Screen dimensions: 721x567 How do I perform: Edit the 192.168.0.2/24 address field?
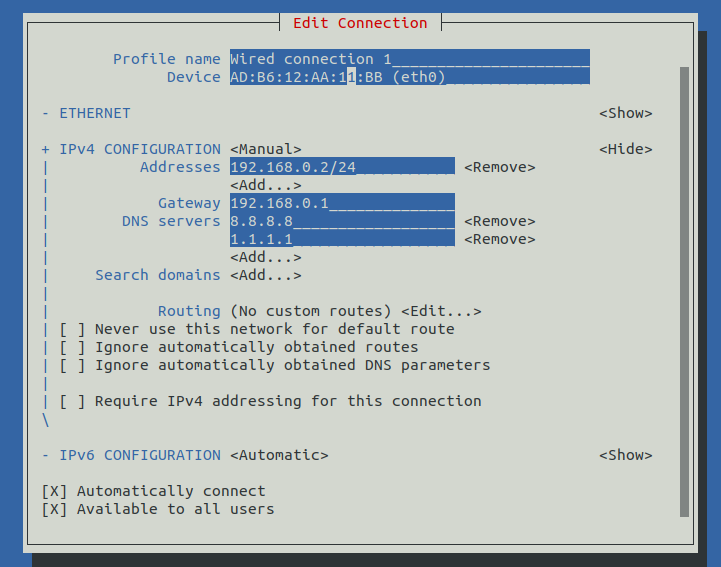(x=343, y=167)
